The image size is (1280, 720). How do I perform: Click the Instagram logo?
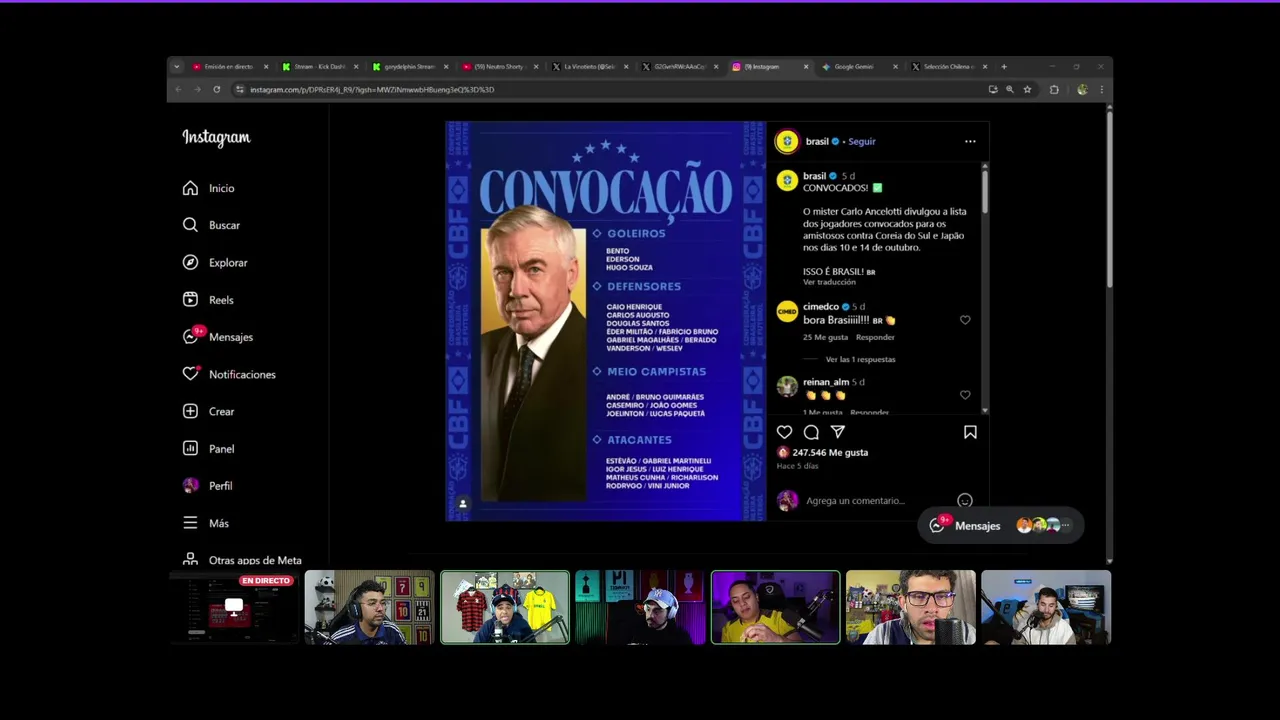[216, 138]
